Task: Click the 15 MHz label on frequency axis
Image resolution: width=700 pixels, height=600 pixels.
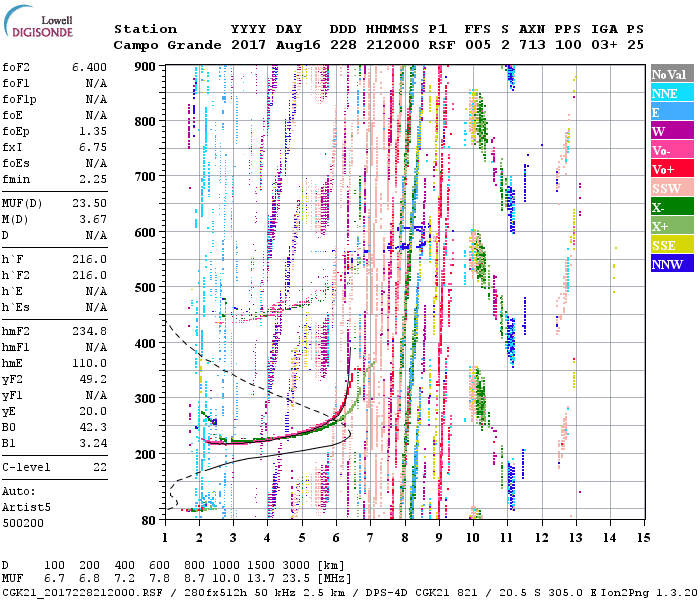Action: (642, 538)
